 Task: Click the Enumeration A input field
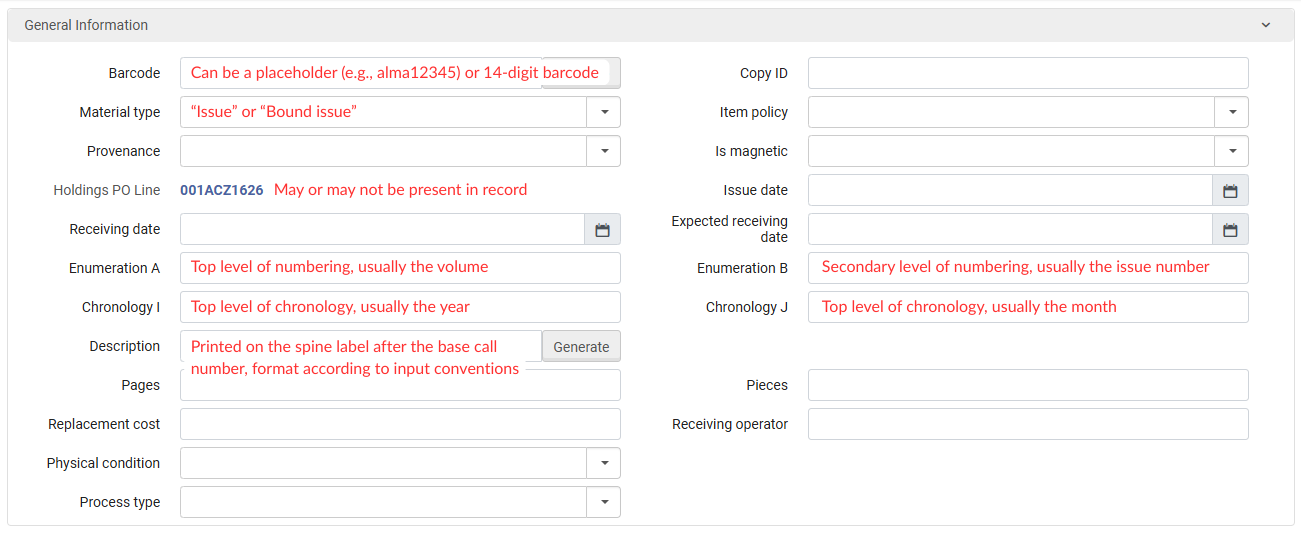[400, 268]
